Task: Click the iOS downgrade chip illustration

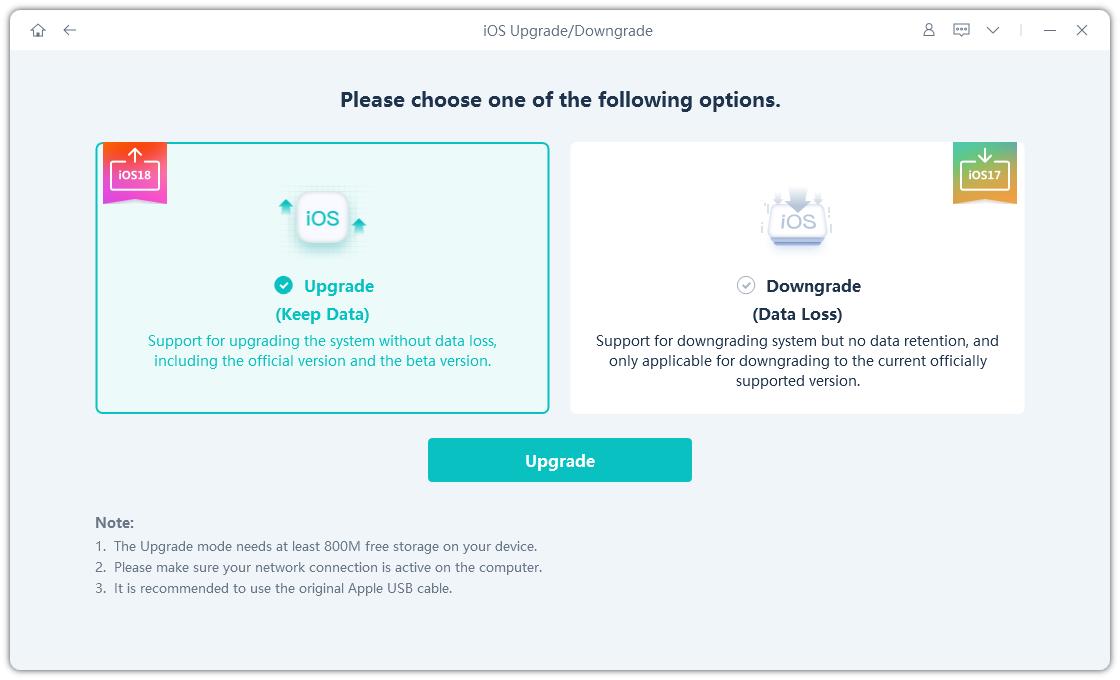Action: pyautogui.click(x=797, y=220)
